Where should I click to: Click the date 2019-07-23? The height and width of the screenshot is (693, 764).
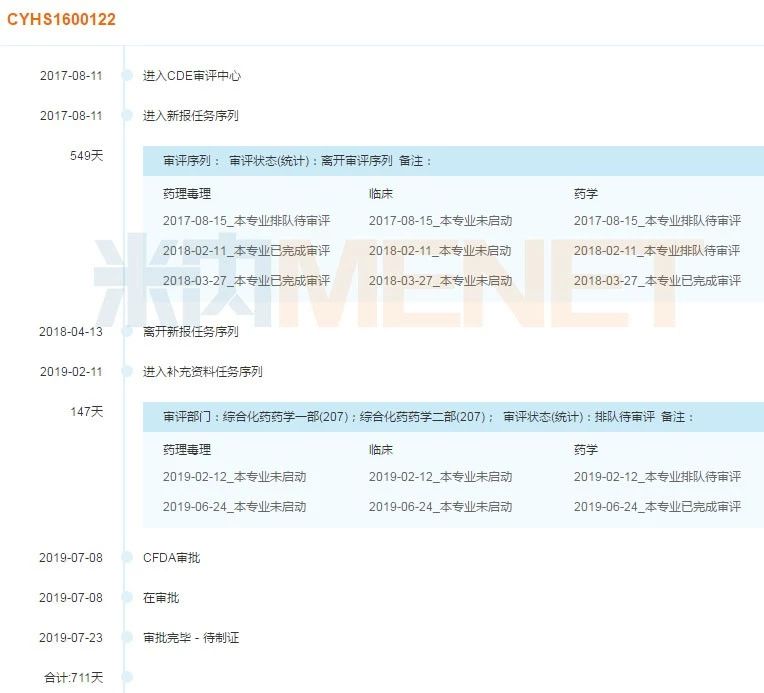pos(71,637)
